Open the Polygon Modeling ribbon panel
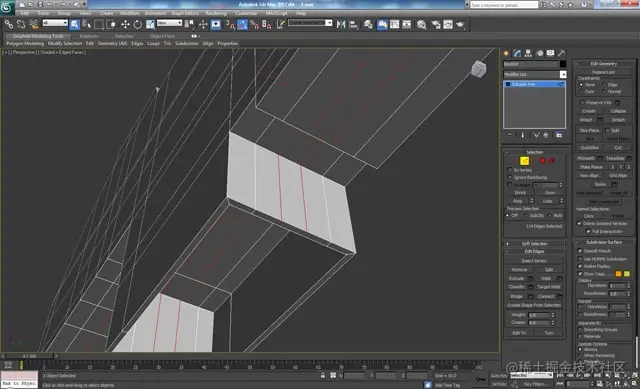The width and height of the screenshot is (640, 389). (25, 43)
